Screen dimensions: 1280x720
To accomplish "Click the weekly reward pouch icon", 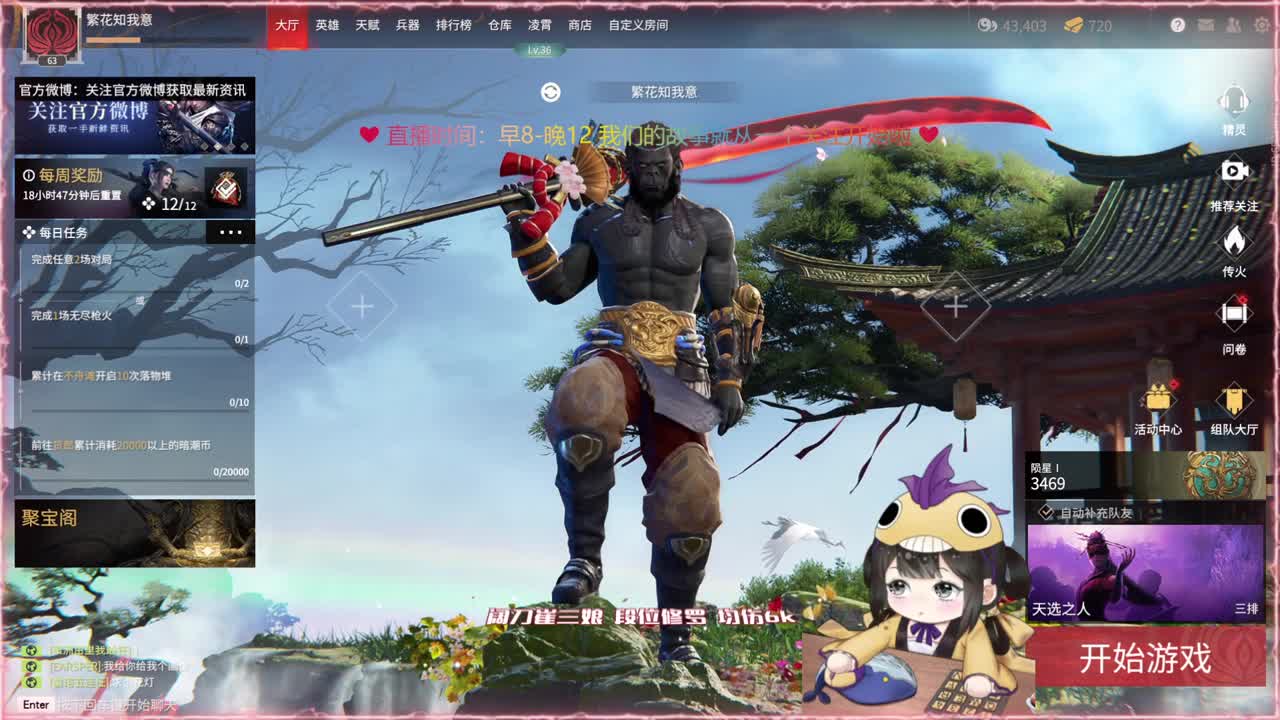I will (226, 188).
